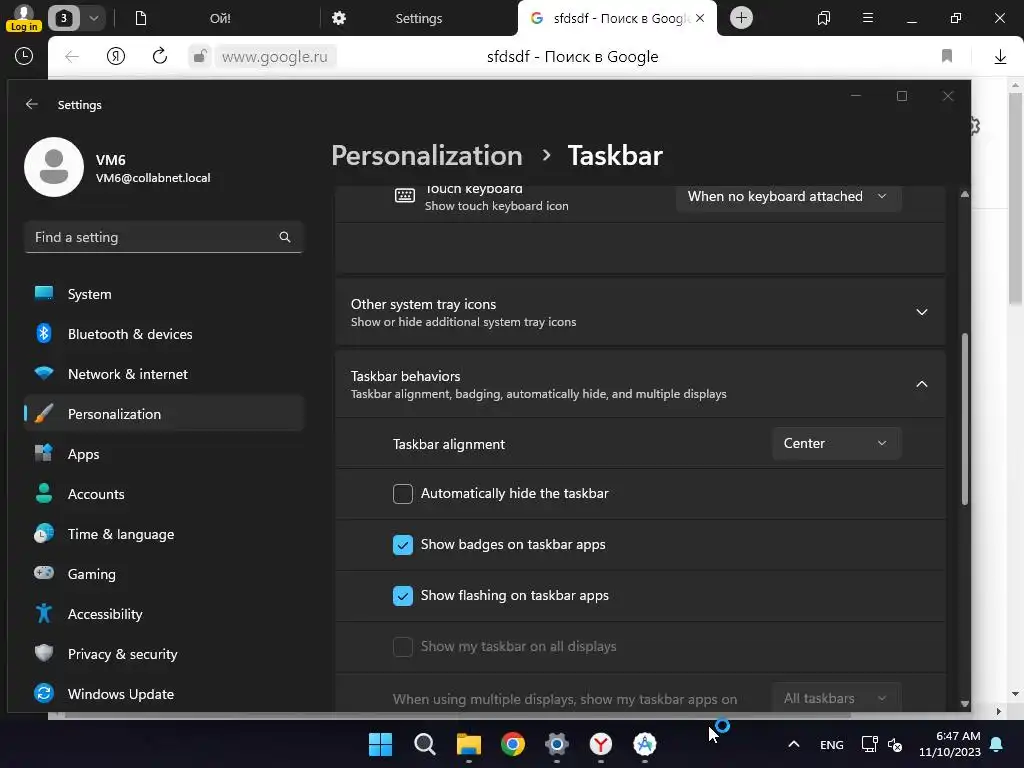Open Yandex Browser taskbar icon
This screenshot has width=1024, height=768.
tap(600, 744)
